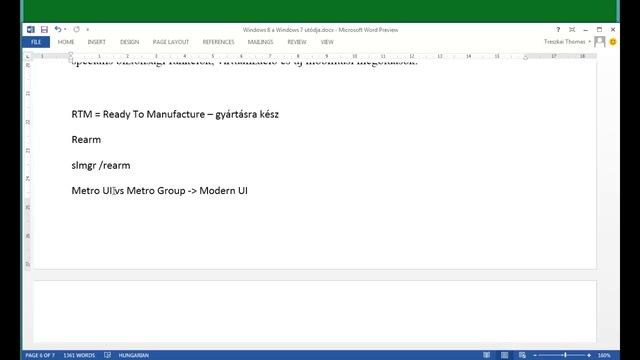
Task: Open the REFERENCES ribbon tab
Action: click(218, 42)
